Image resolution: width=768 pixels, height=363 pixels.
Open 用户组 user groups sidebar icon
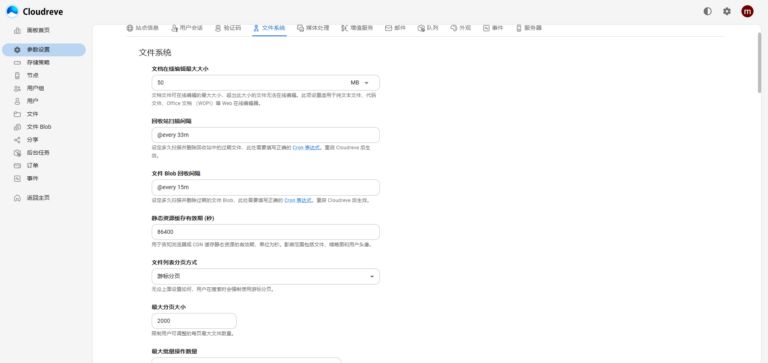pos(18,88)
